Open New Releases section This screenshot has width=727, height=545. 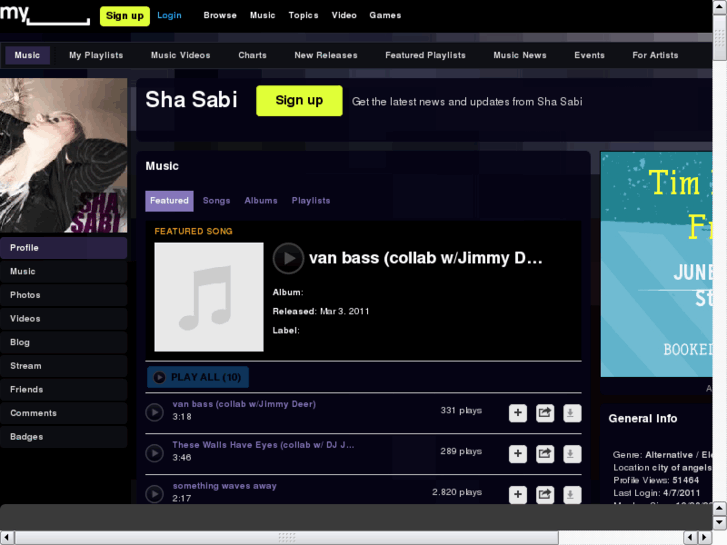click(x=325, y=55)
